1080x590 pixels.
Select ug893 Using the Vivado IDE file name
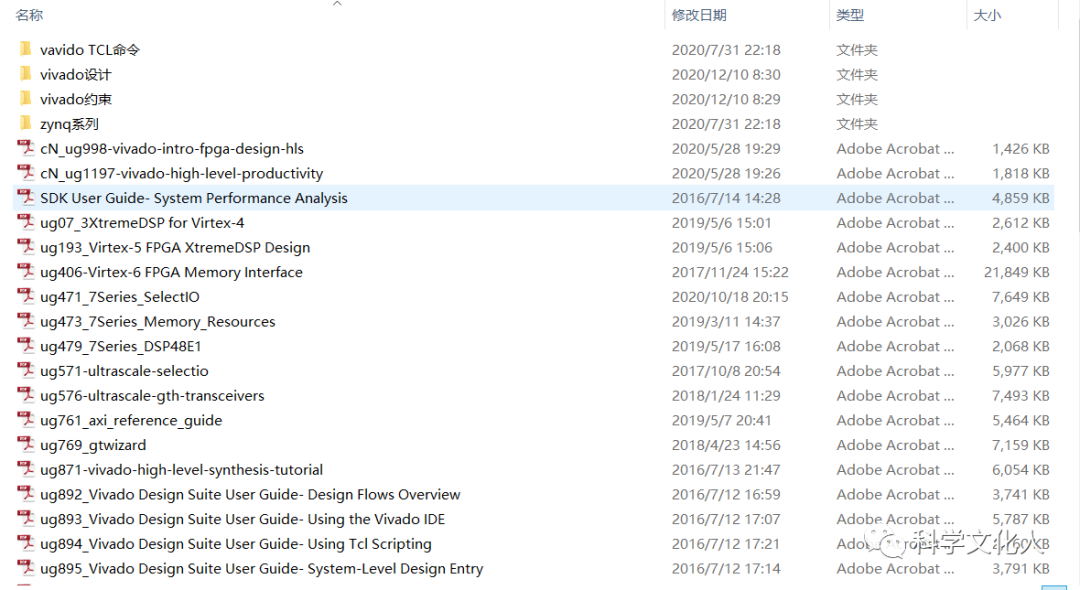[x=242, y=519]
